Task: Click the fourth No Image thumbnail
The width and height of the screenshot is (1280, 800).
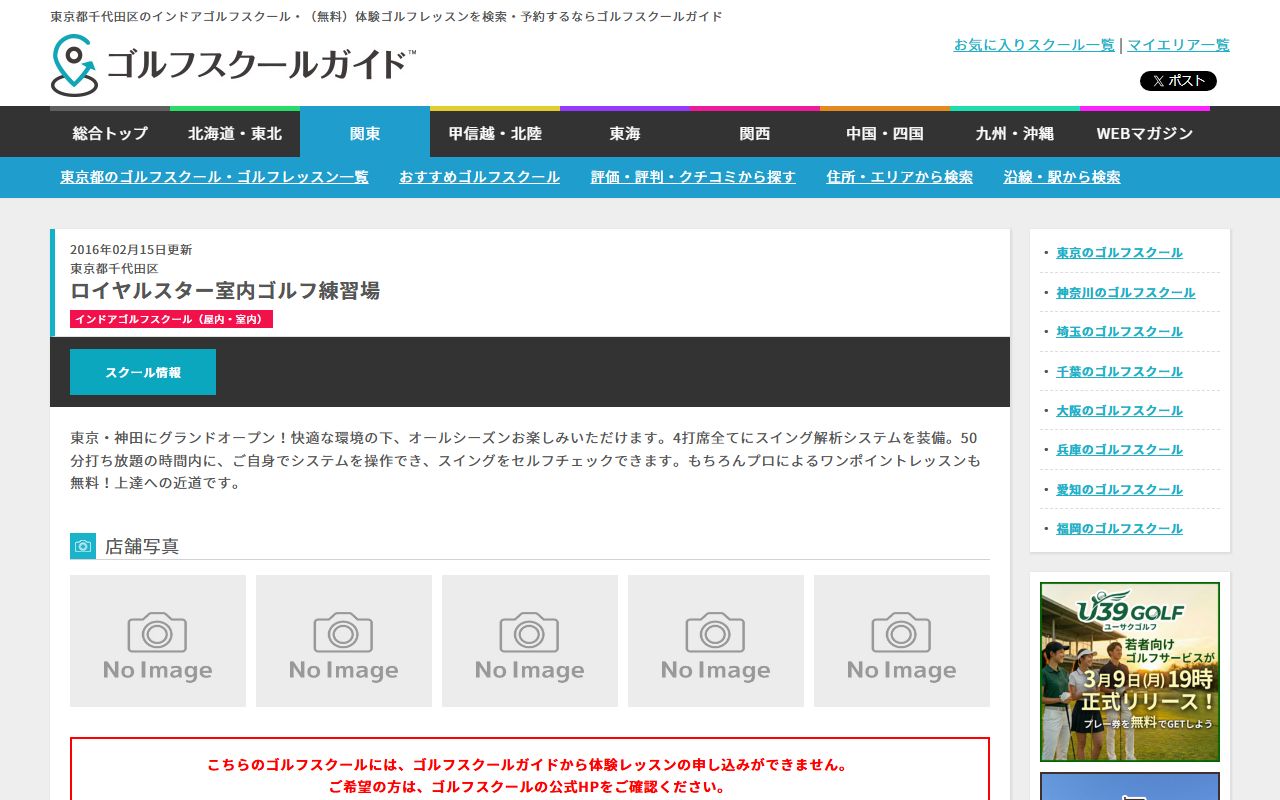Action: 716,641
